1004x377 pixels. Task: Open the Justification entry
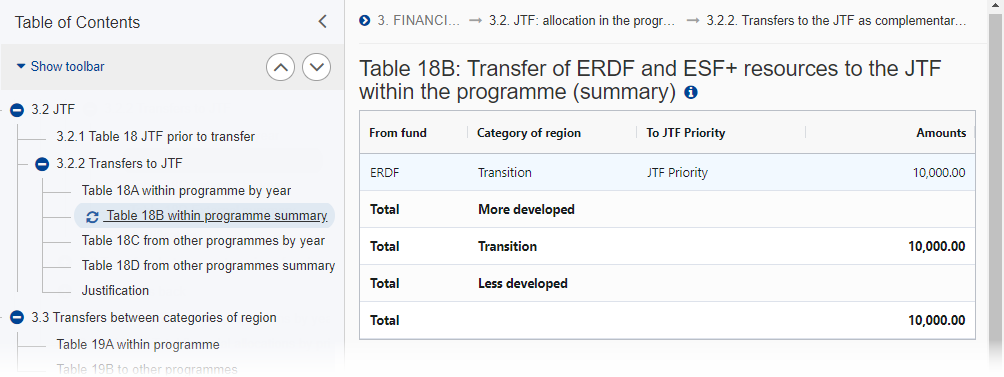pos(115,291)
